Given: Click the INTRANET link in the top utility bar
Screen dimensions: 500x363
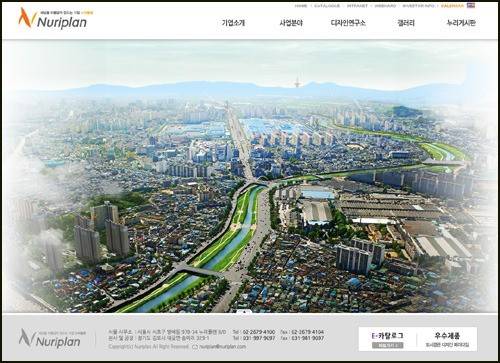Looking at the screenshot, I should (357, 6).
